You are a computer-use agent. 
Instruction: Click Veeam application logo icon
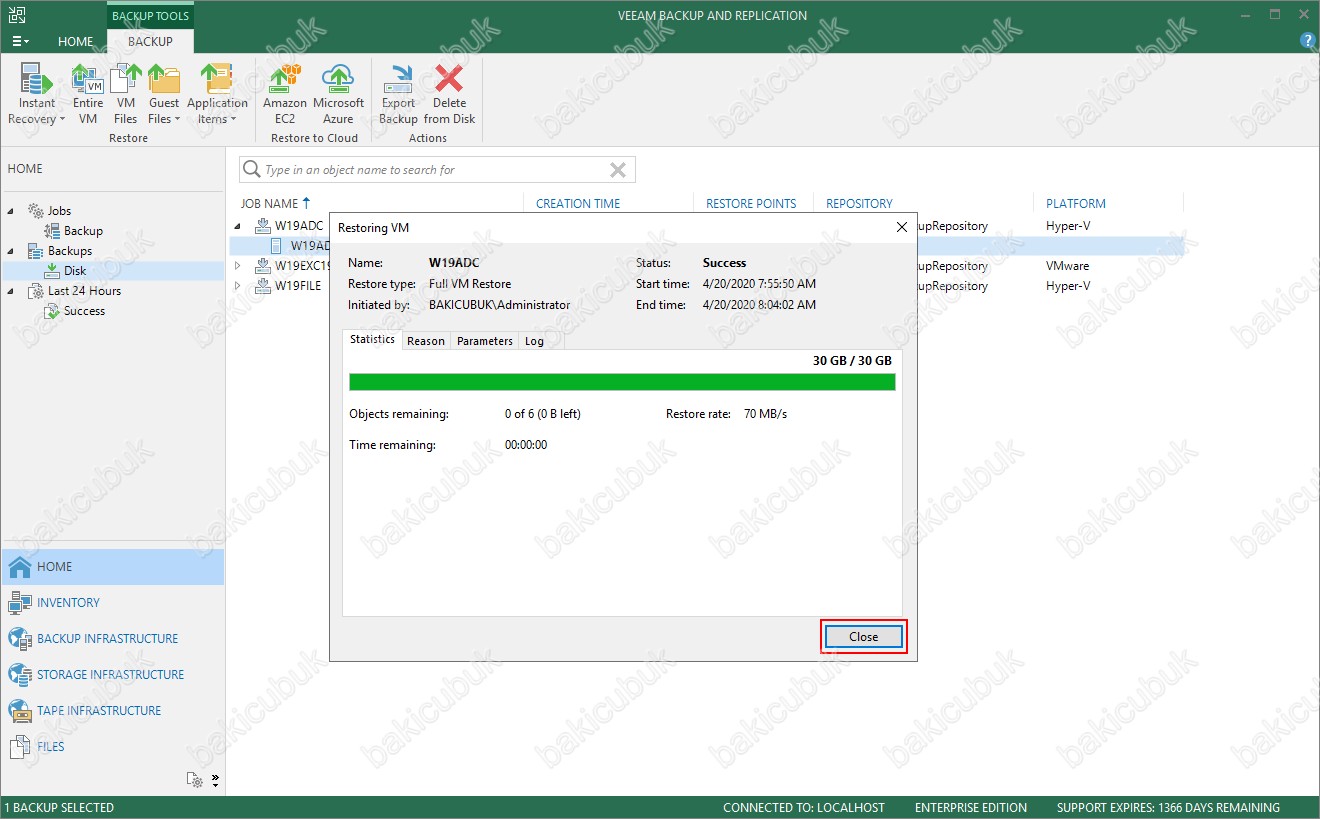click(16, 15)
